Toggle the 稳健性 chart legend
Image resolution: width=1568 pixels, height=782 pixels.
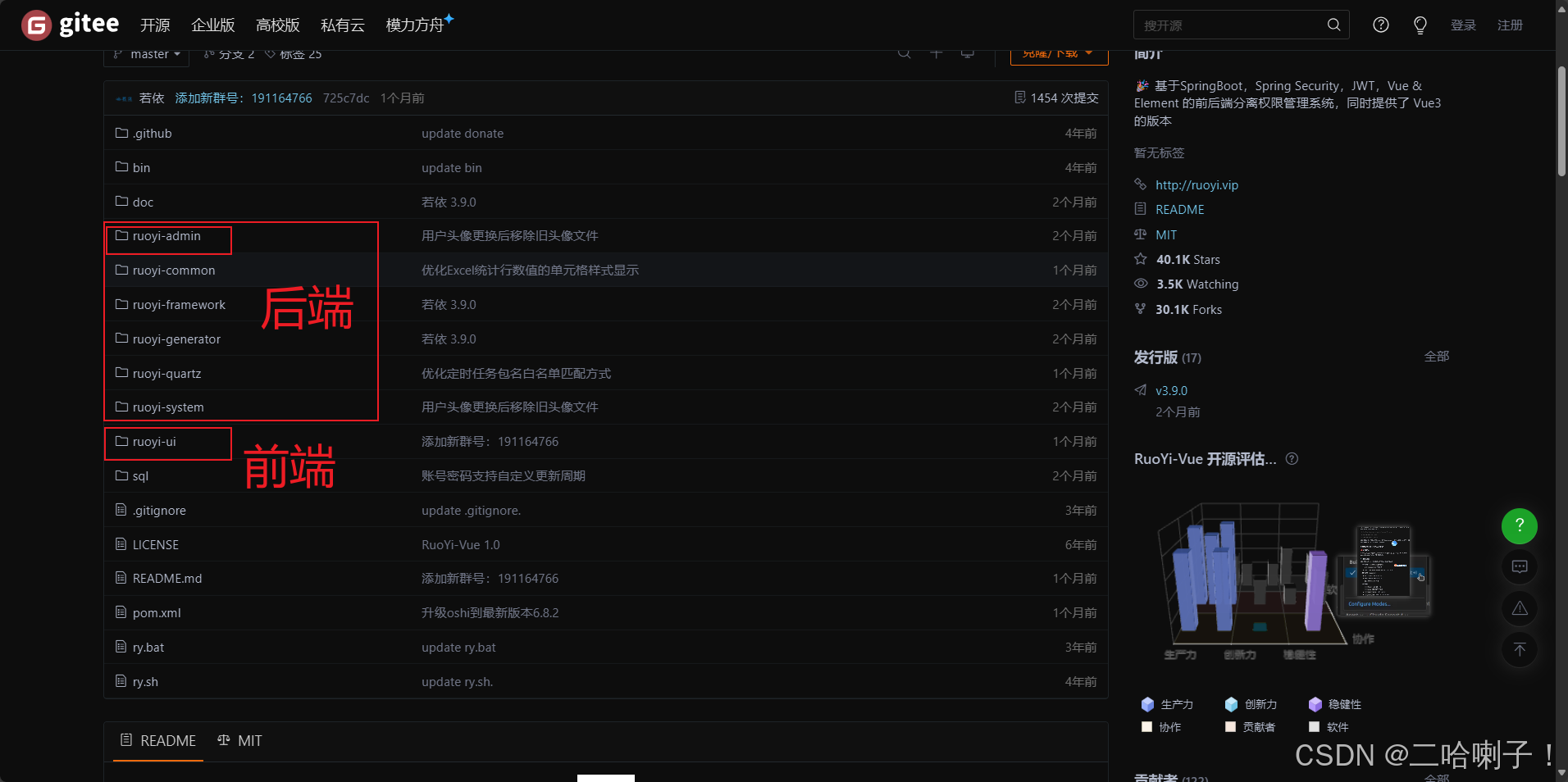(1335, 704)
